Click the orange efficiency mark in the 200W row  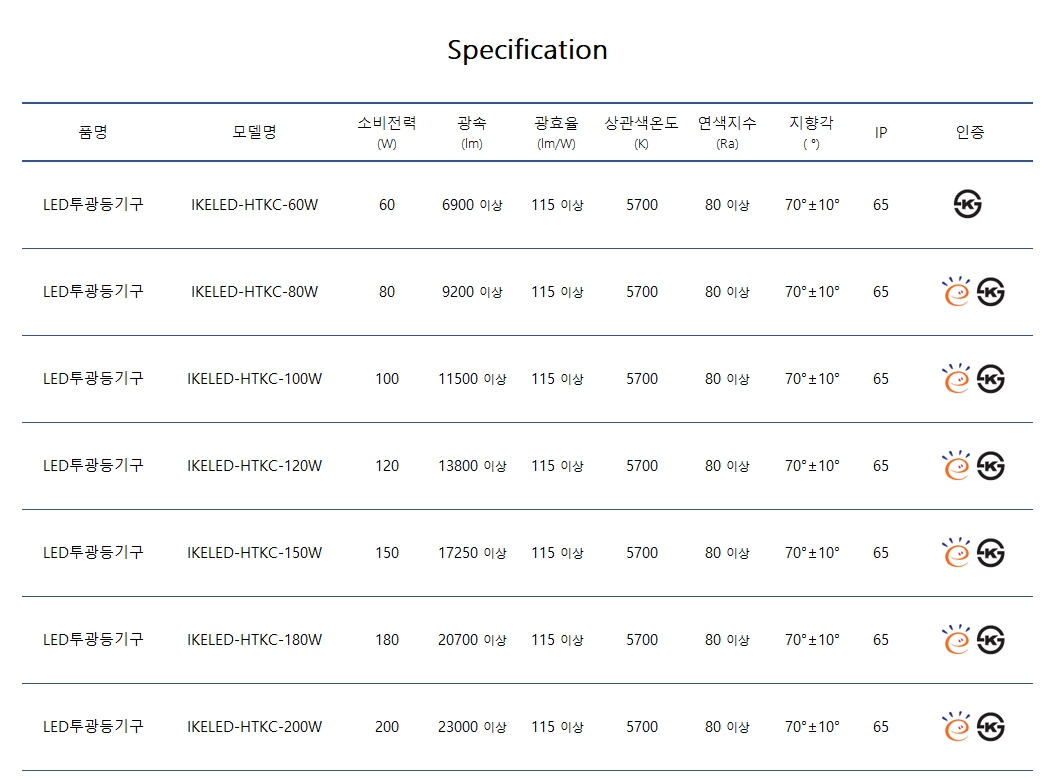click(956, 726)
